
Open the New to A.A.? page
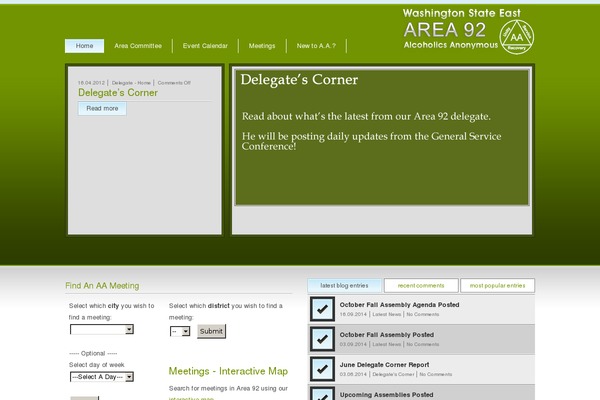coord(316,46)
